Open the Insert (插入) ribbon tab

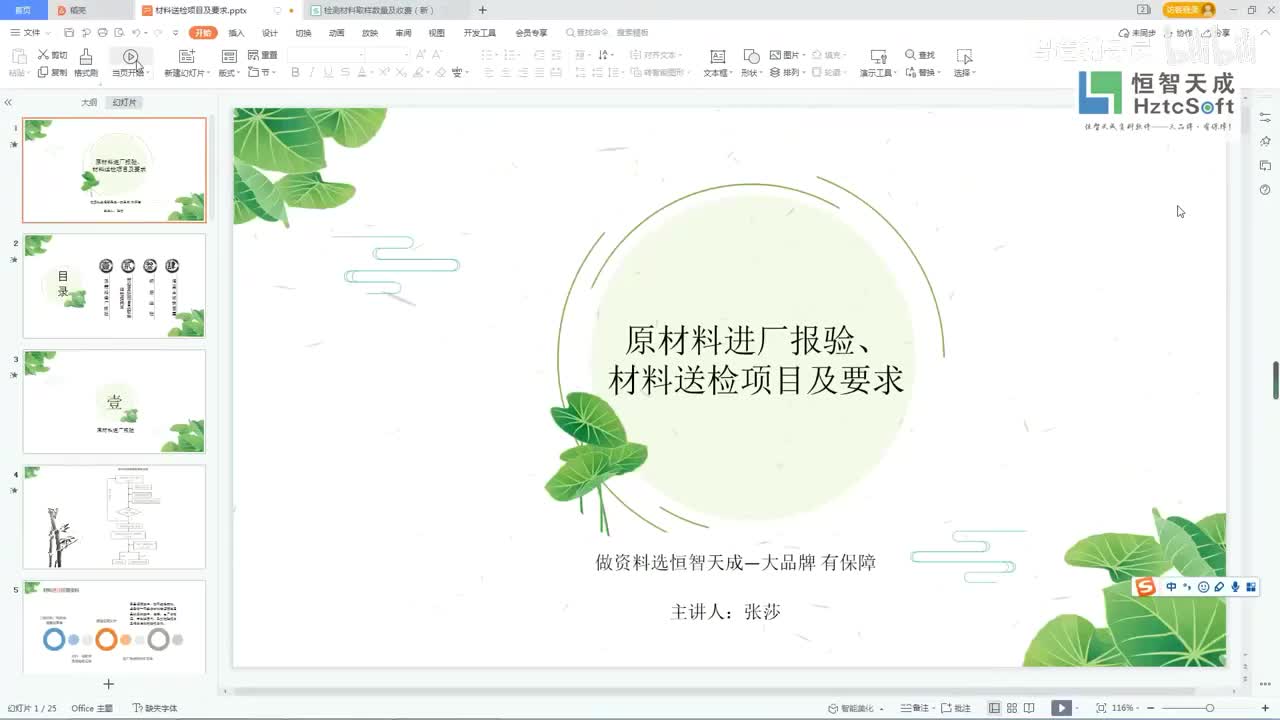(237, 33)
